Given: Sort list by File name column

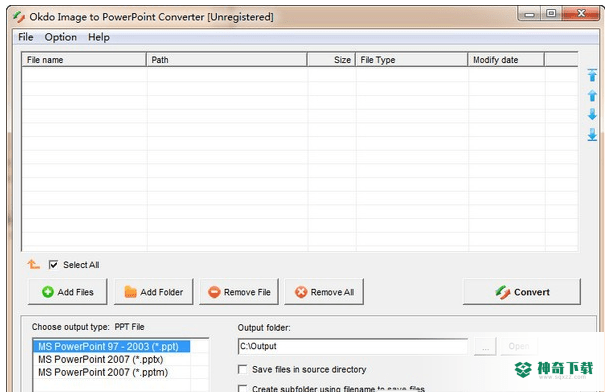Looking at the screenshot, I should click(x=84, y=60).
